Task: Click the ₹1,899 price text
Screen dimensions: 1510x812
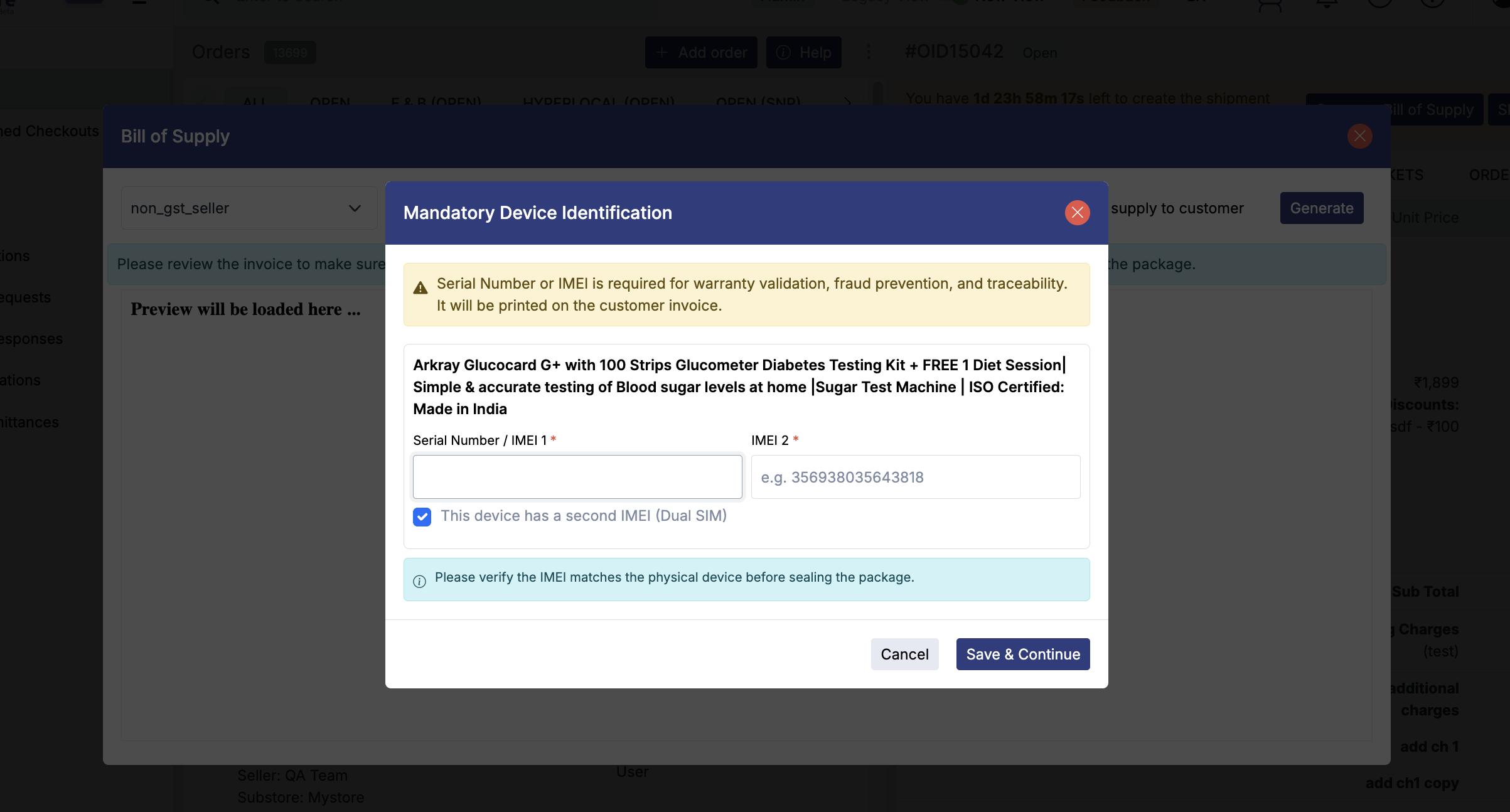Action: pos(1436,383)
